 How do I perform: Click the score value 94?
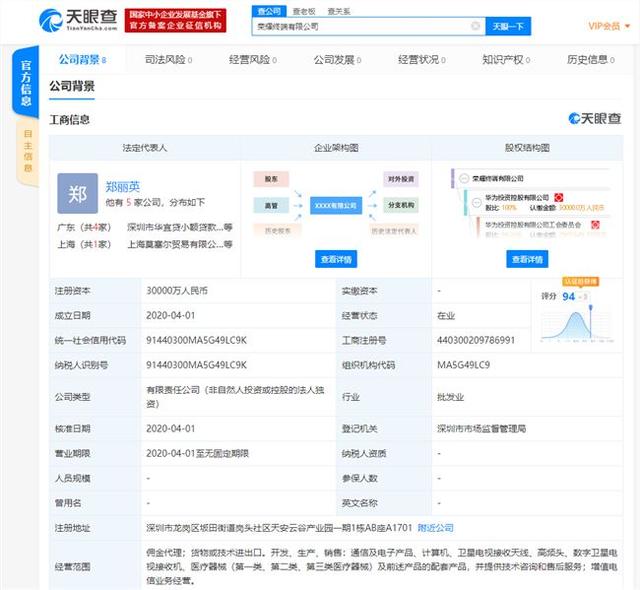click(x=569, y=296)
